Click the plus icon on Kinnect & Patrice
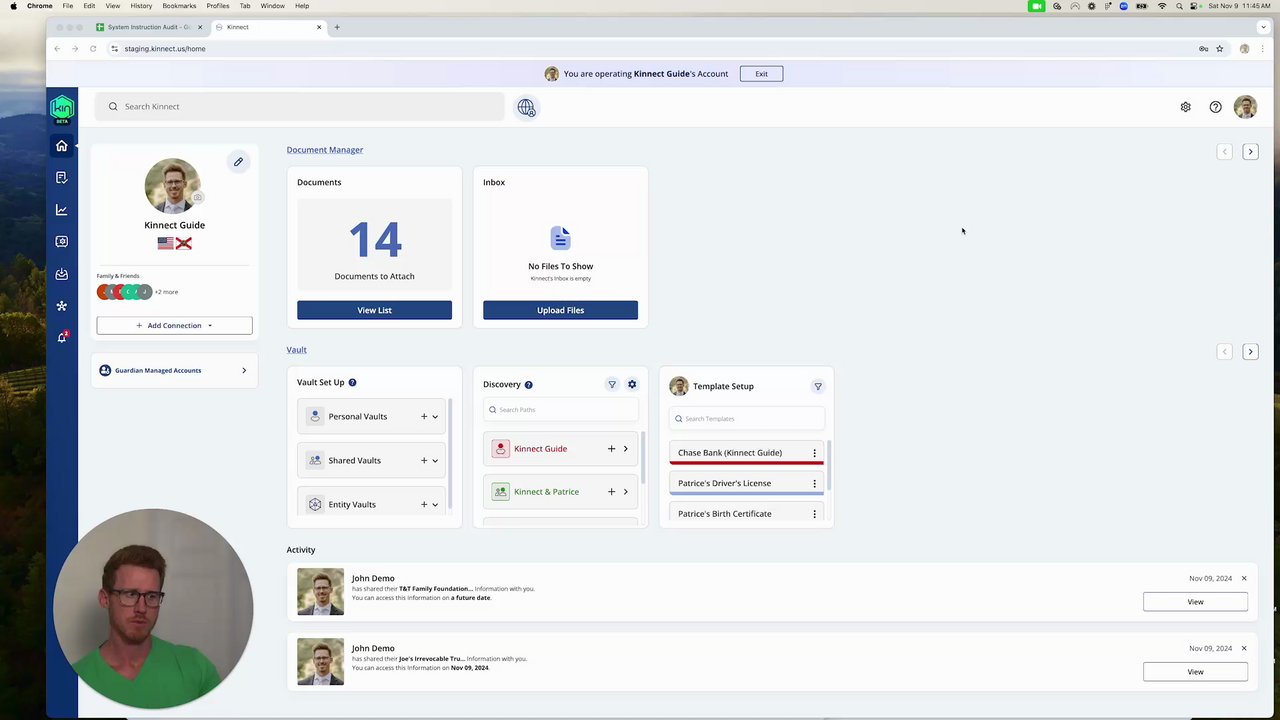The width and height of the screenshot is (1280, 720). (611, 492)
